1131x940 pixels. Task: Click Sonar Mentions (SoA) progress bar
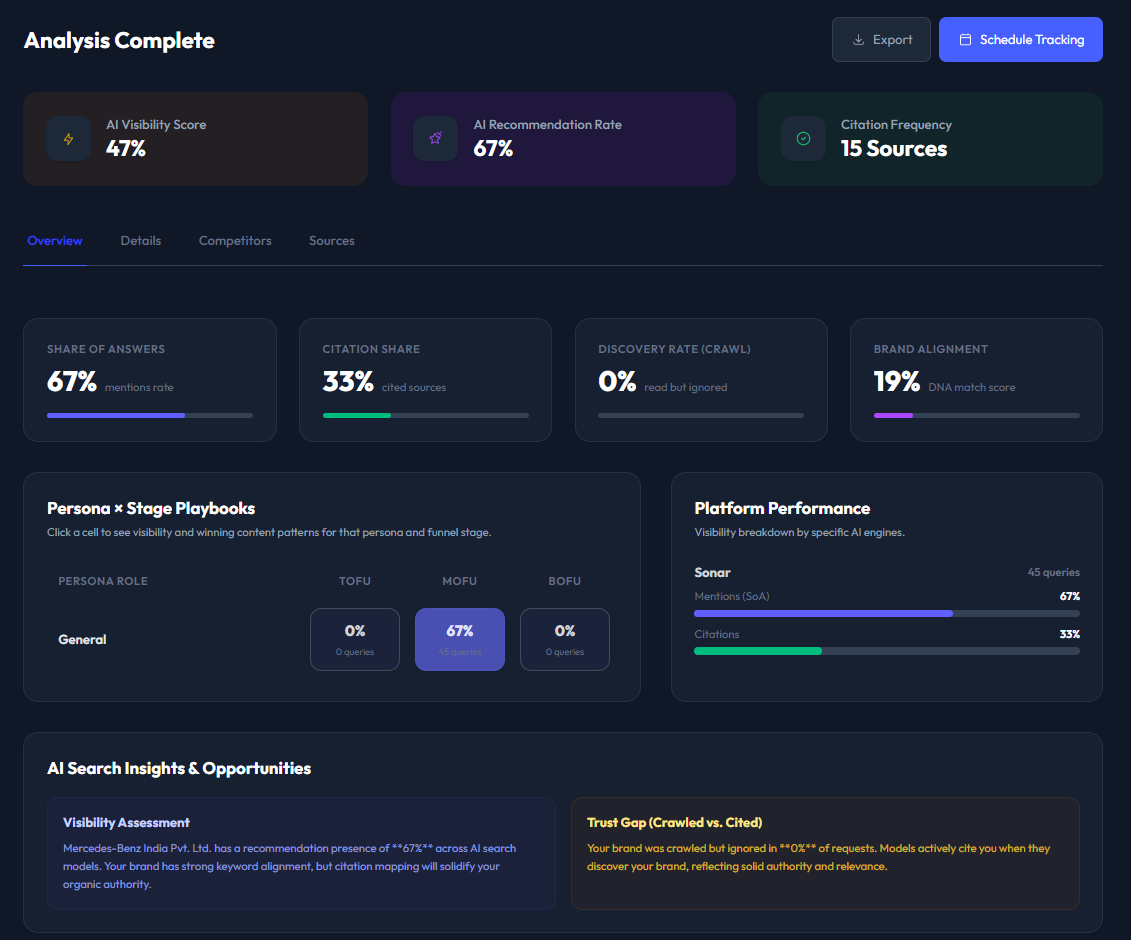886,613
